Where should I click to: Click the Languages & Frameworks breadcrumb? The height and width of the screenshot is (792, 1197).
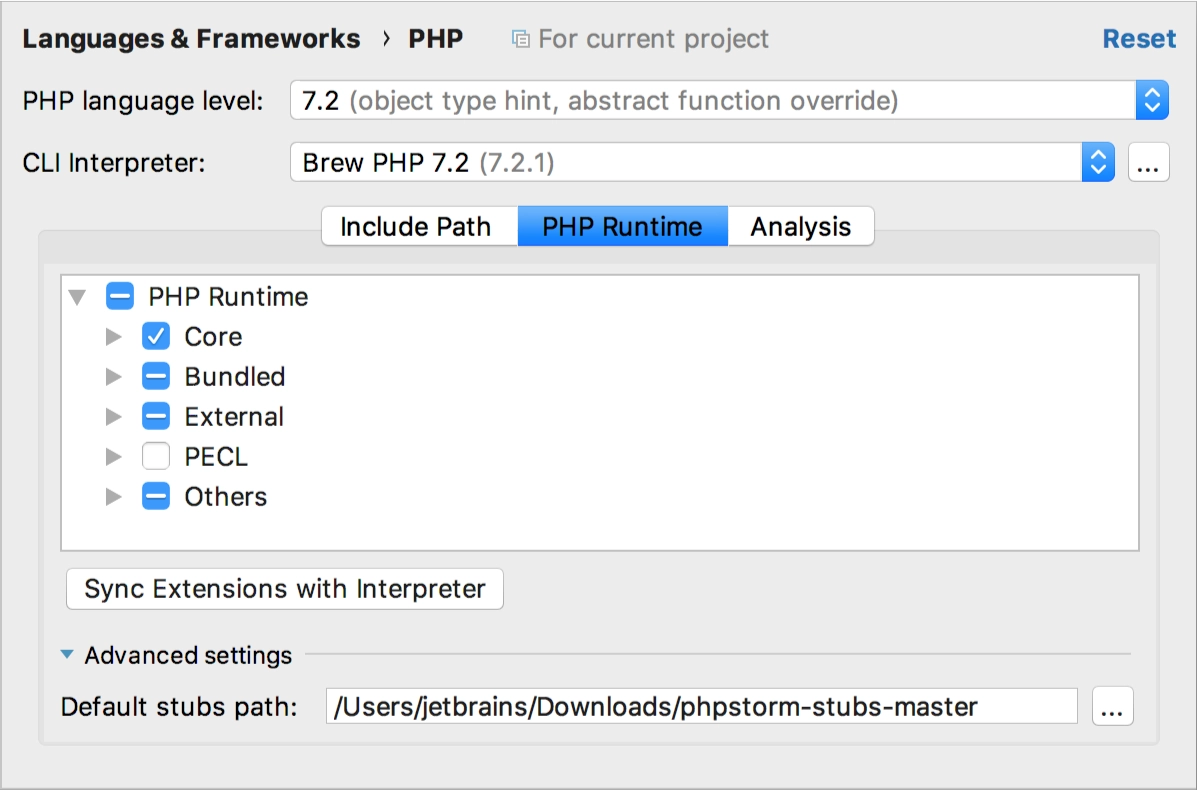191,39
